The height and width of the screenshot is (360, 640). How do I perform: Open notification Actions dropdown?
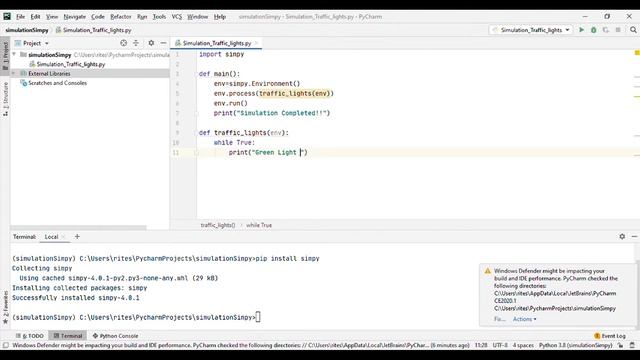524,319
